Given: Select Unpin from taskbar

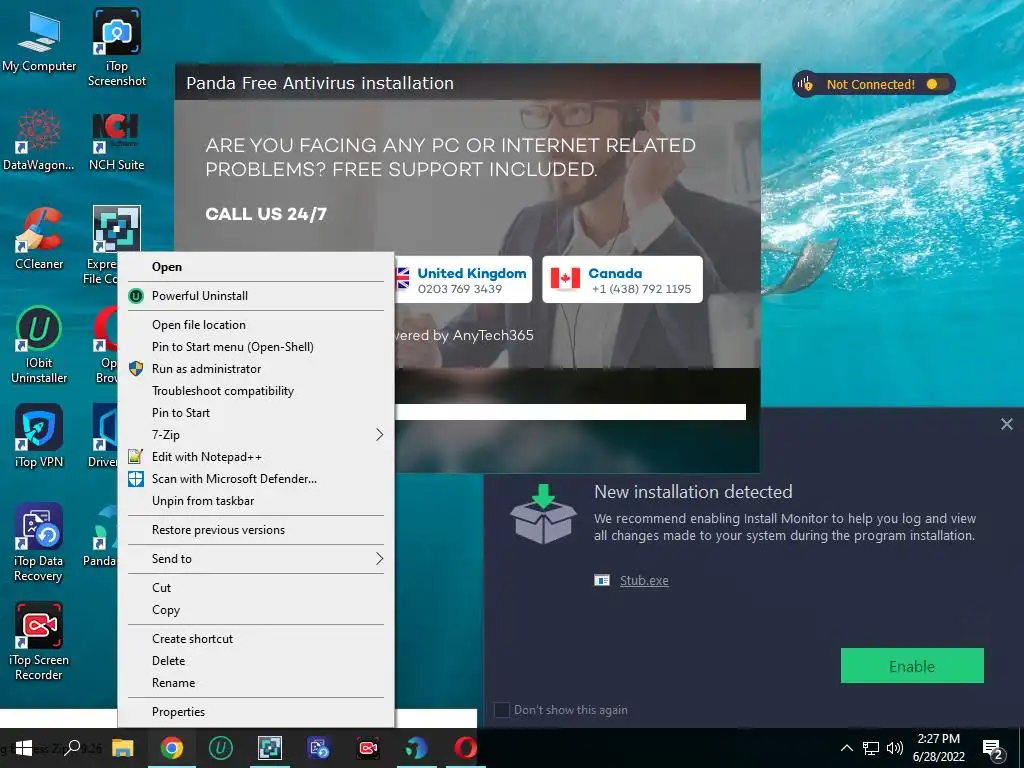Looking at the screenshot, I should tap(255, 501).
